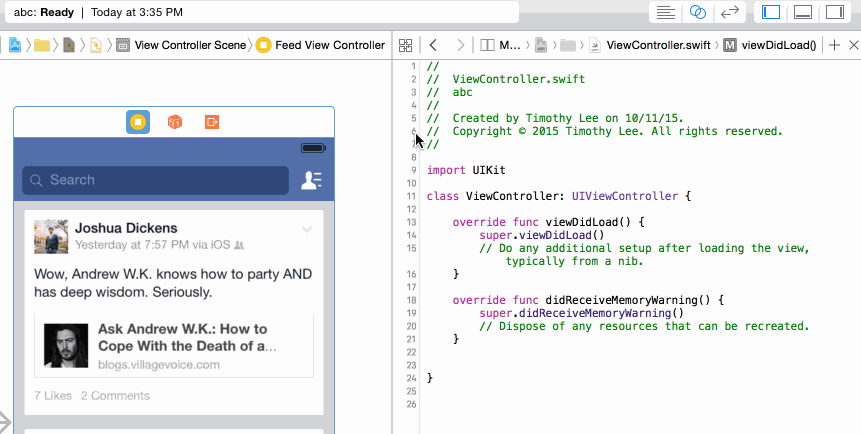Go forward in the assistant editor history

(x=461, y=45)
